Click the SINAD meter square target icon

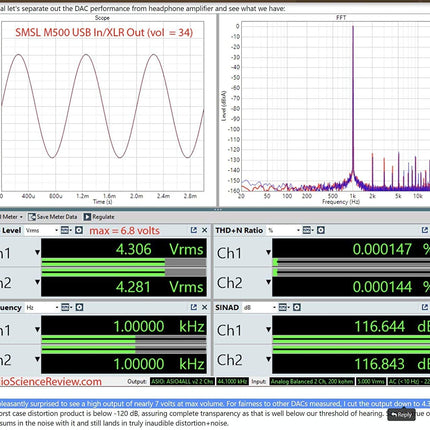pyautogui.click(x=297, y=307)
